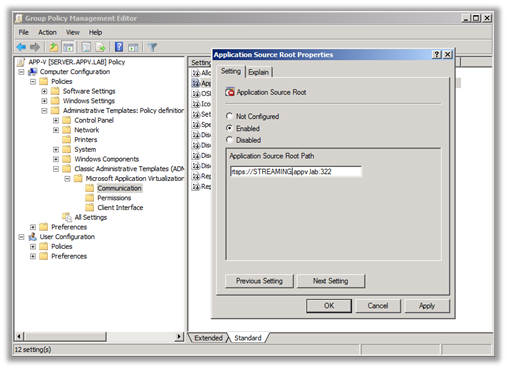Click the Communication folder icon
This screenshot has height=369, width=507.
[x=89, y=188]
